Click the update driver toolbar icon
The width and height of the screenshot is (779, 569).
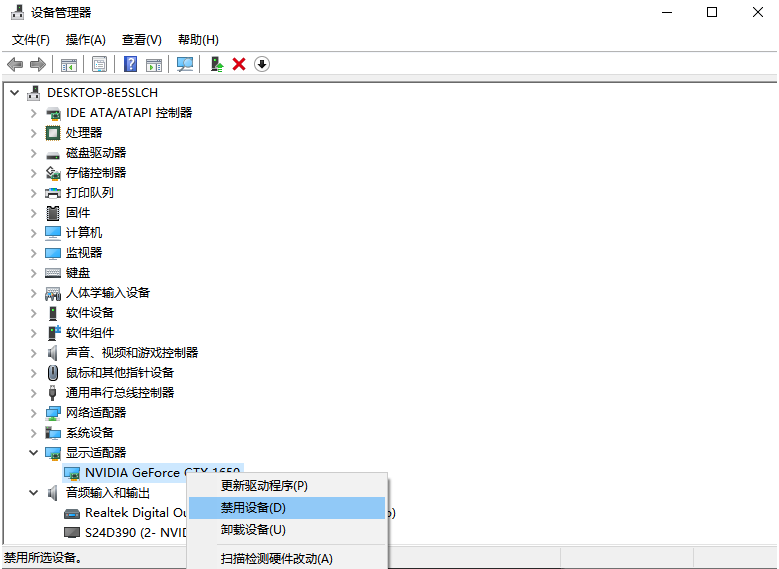[x=216, y=64]
